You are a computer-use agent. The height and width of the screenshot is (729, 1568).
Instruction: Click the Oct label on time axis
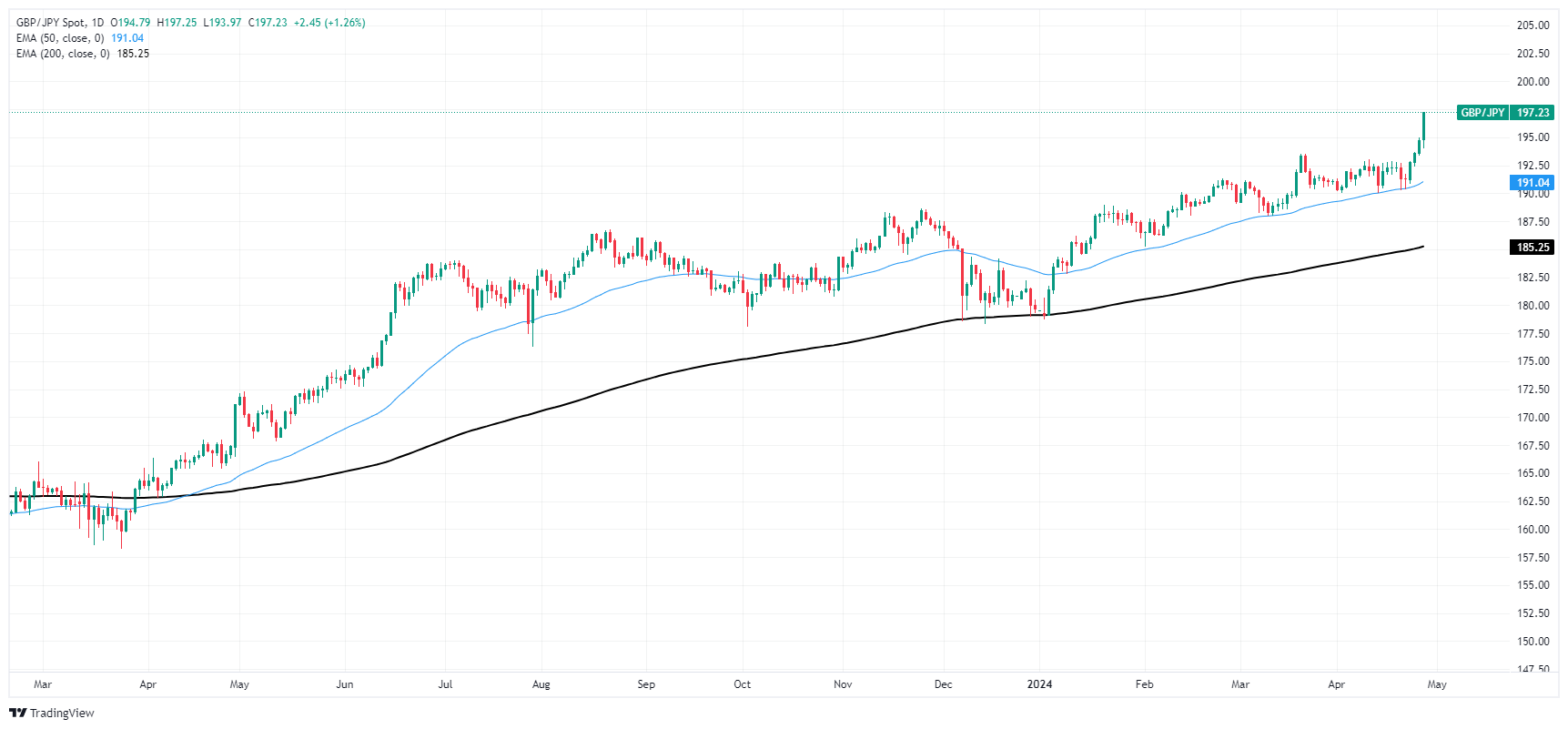(x=743, y=684)
